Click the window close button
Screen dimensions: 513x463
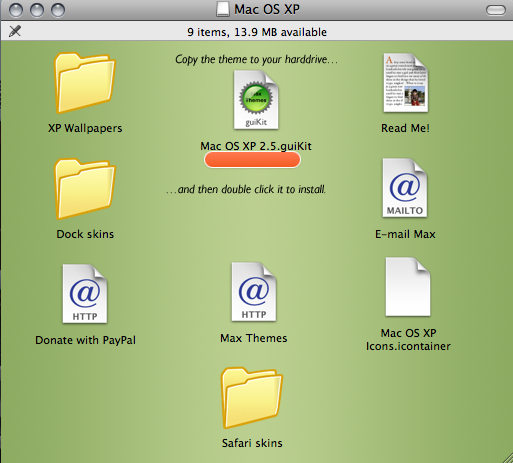click(x=16, y=10)
